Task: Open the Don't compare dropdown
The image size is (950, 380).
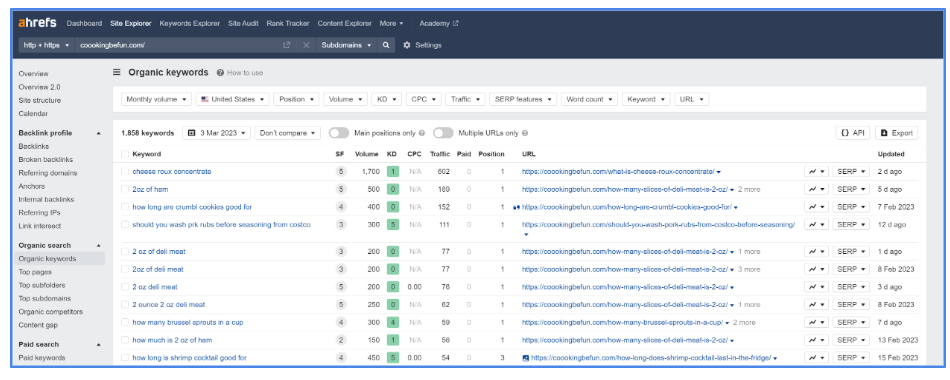Action: (x=287, y=133)
